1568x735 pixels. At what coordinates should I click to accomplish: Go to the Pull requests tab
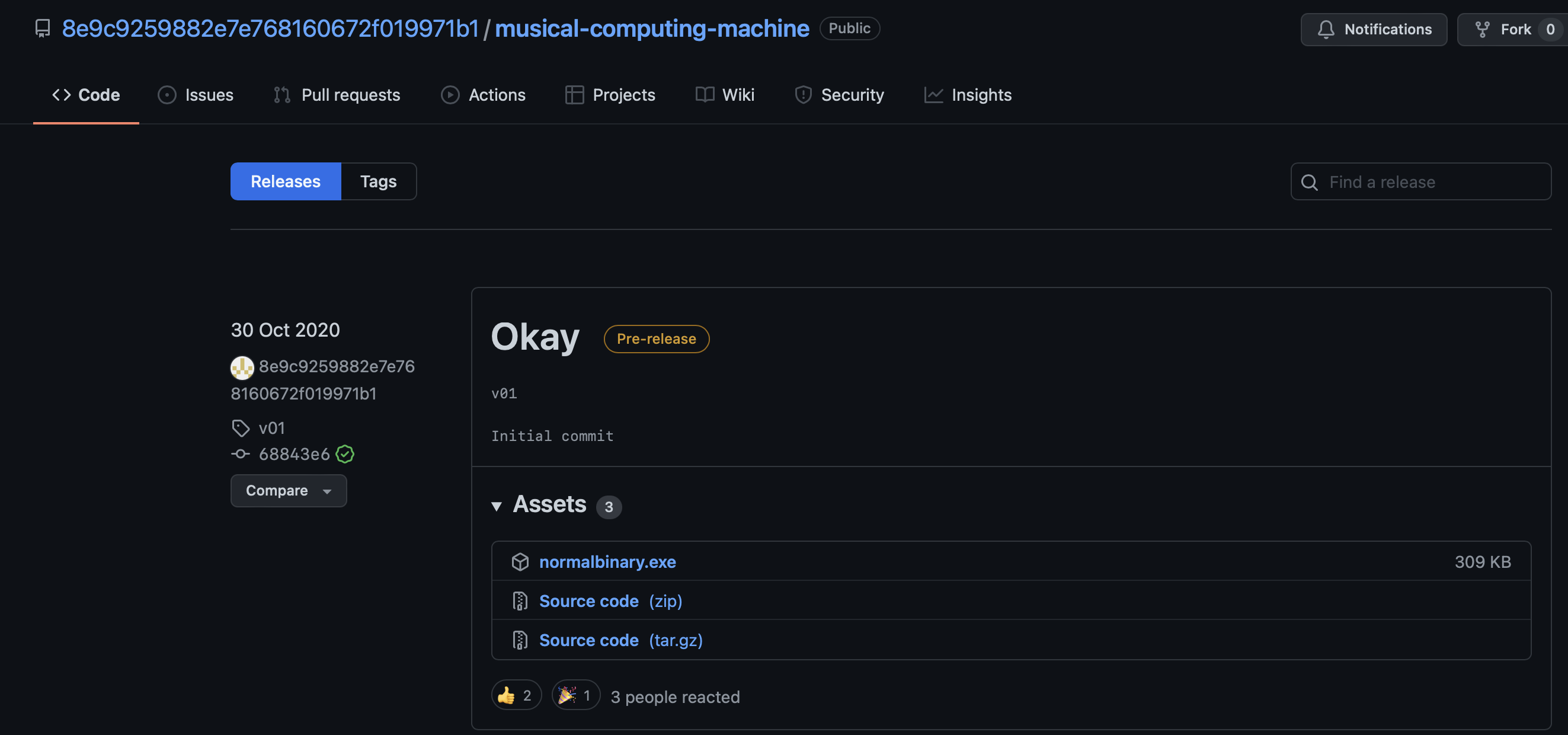point(337,95)
